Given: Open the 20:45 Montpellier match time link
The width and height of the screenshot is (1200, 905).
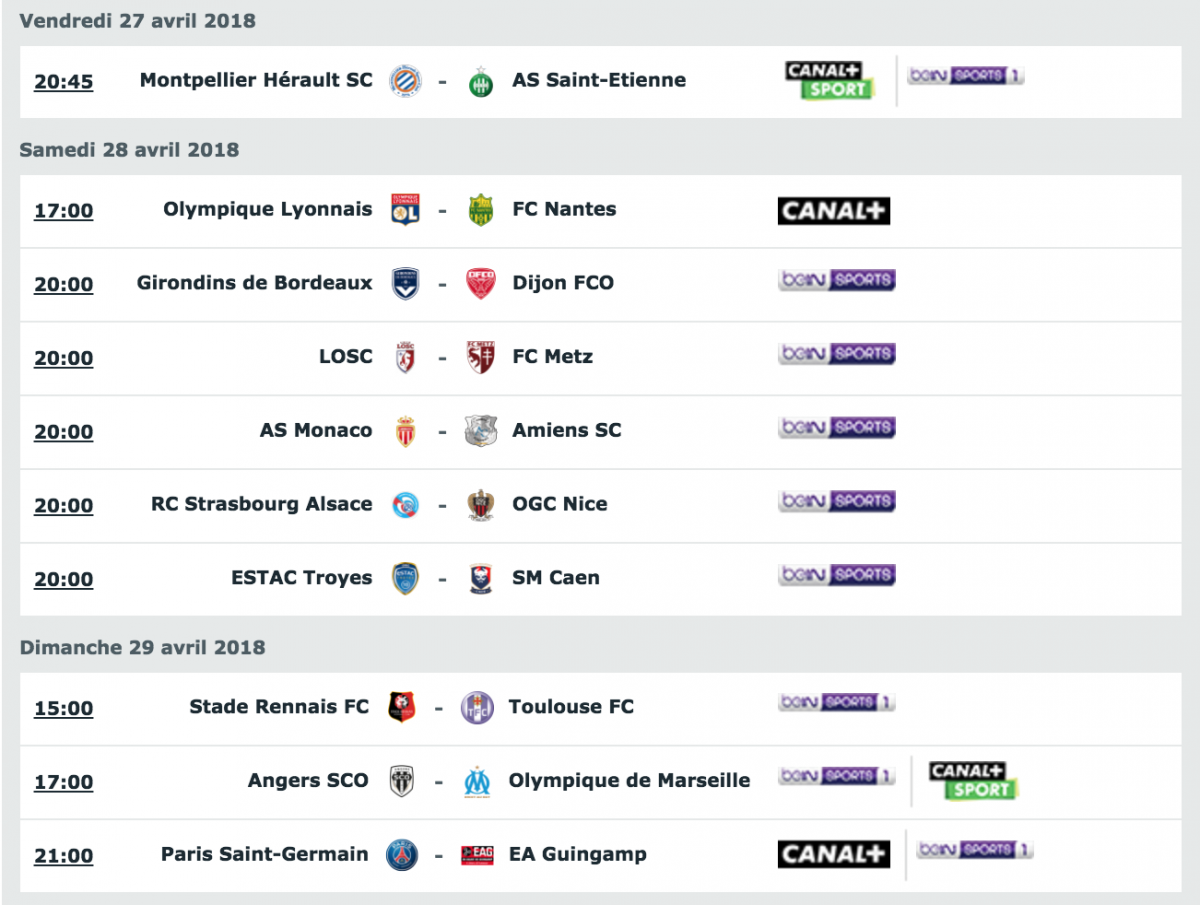Looking at the screenshot, I should (x=64, y=82).
